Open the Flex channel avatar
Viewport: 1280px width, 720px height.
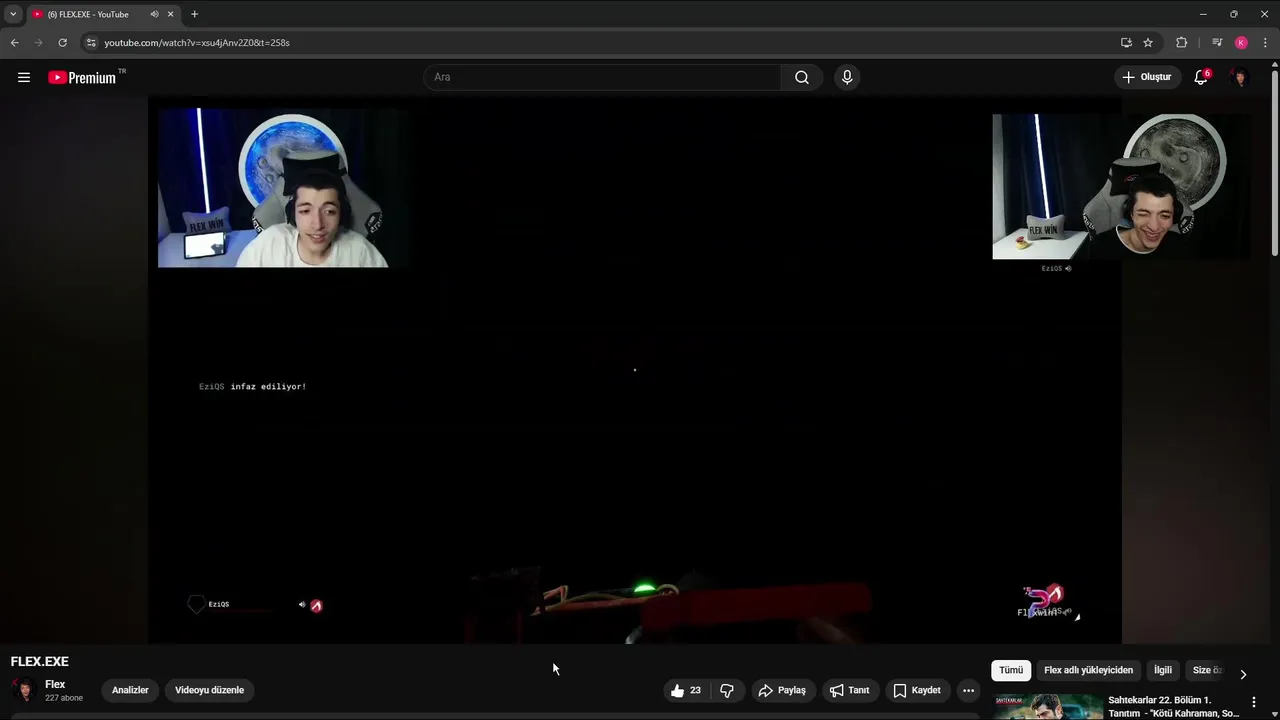coord(23,690)
